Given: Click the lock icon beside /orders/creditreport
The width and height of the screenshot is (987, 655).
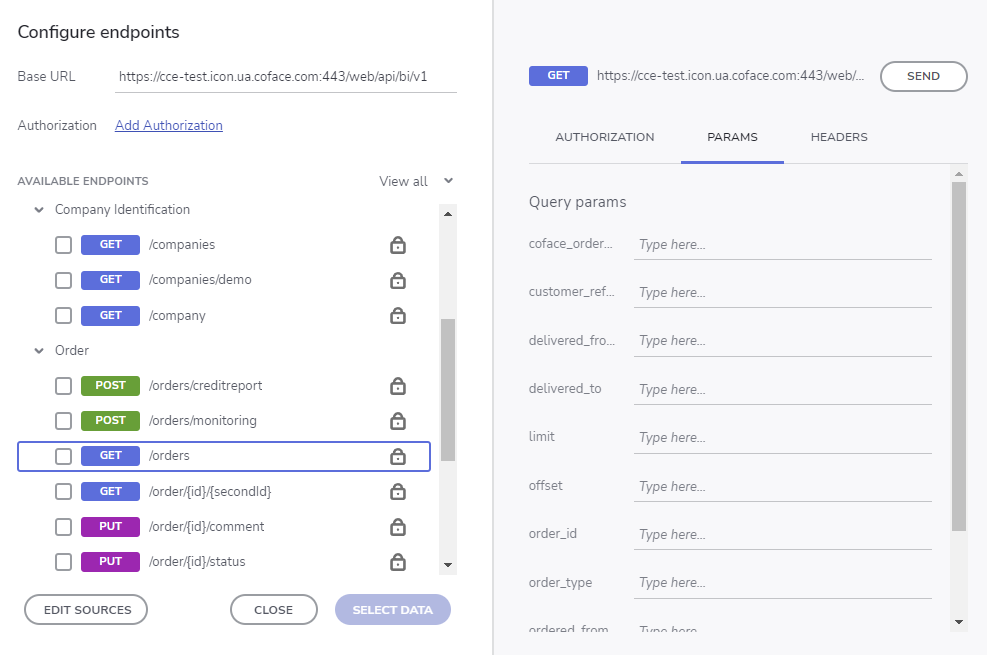Looking at the screenshot, I should point(397,386).
